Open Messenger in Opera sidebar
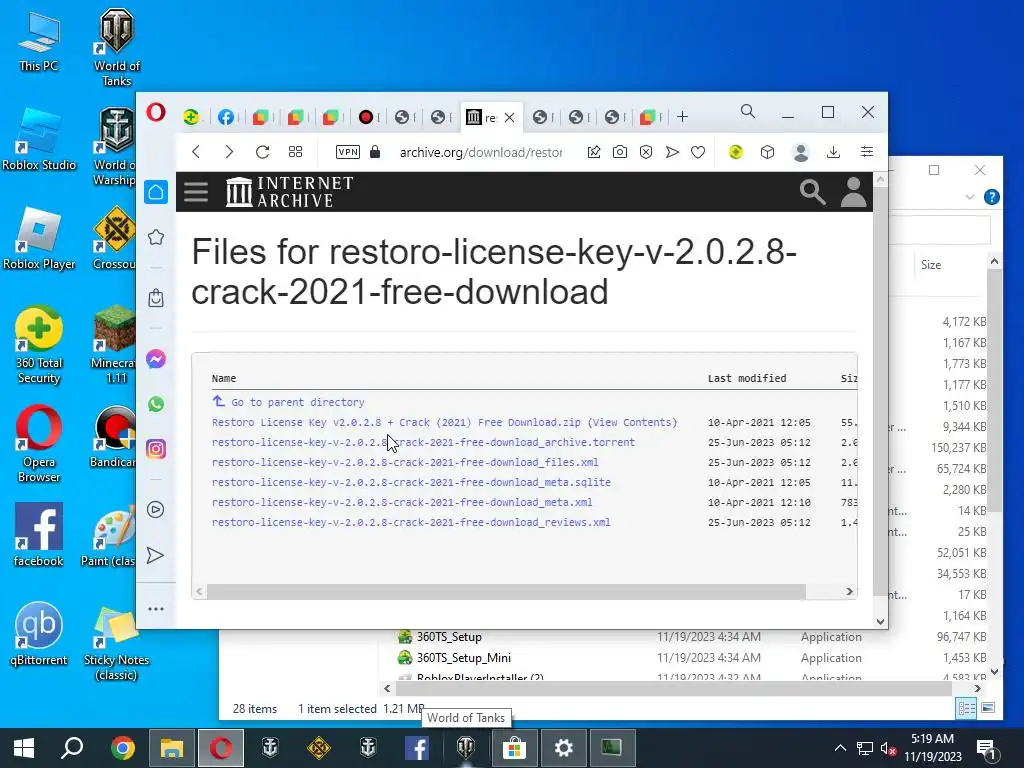Screen dimensions: 1024x768 (x=155, y=359)
